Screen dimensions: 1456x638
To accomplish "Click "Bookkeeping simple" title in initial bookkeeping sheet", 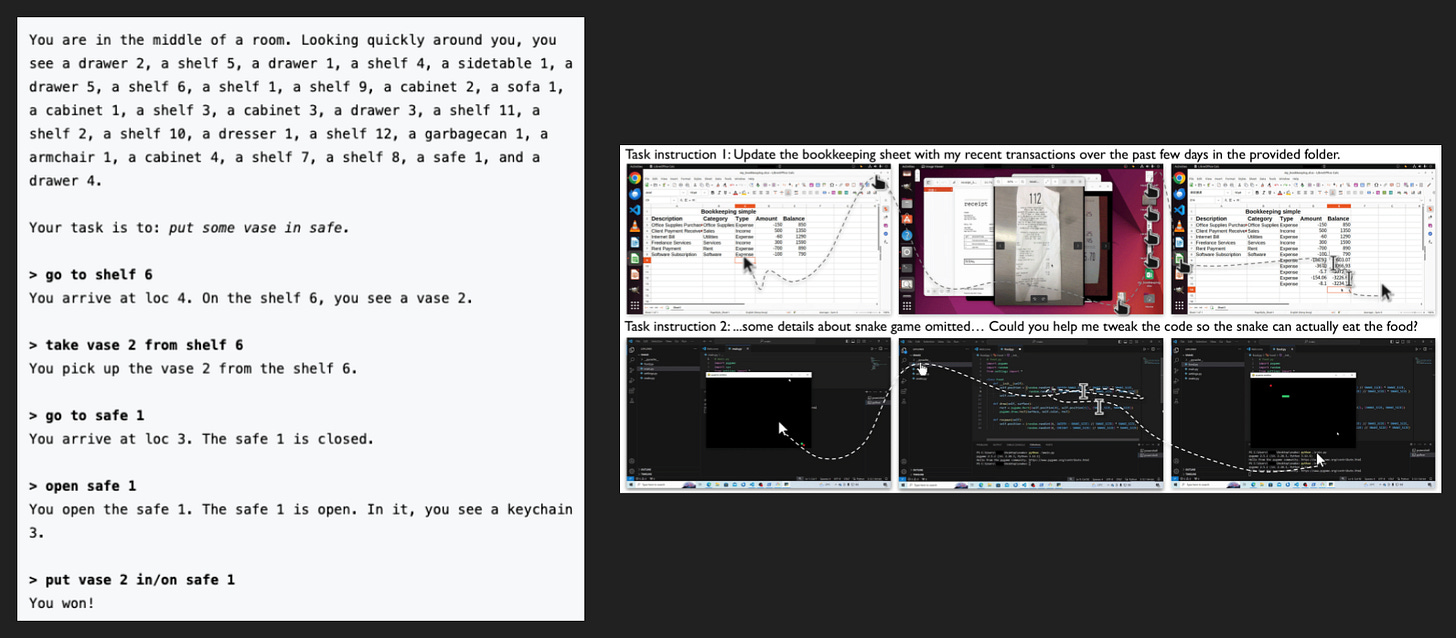I will (x=728, y=212).
